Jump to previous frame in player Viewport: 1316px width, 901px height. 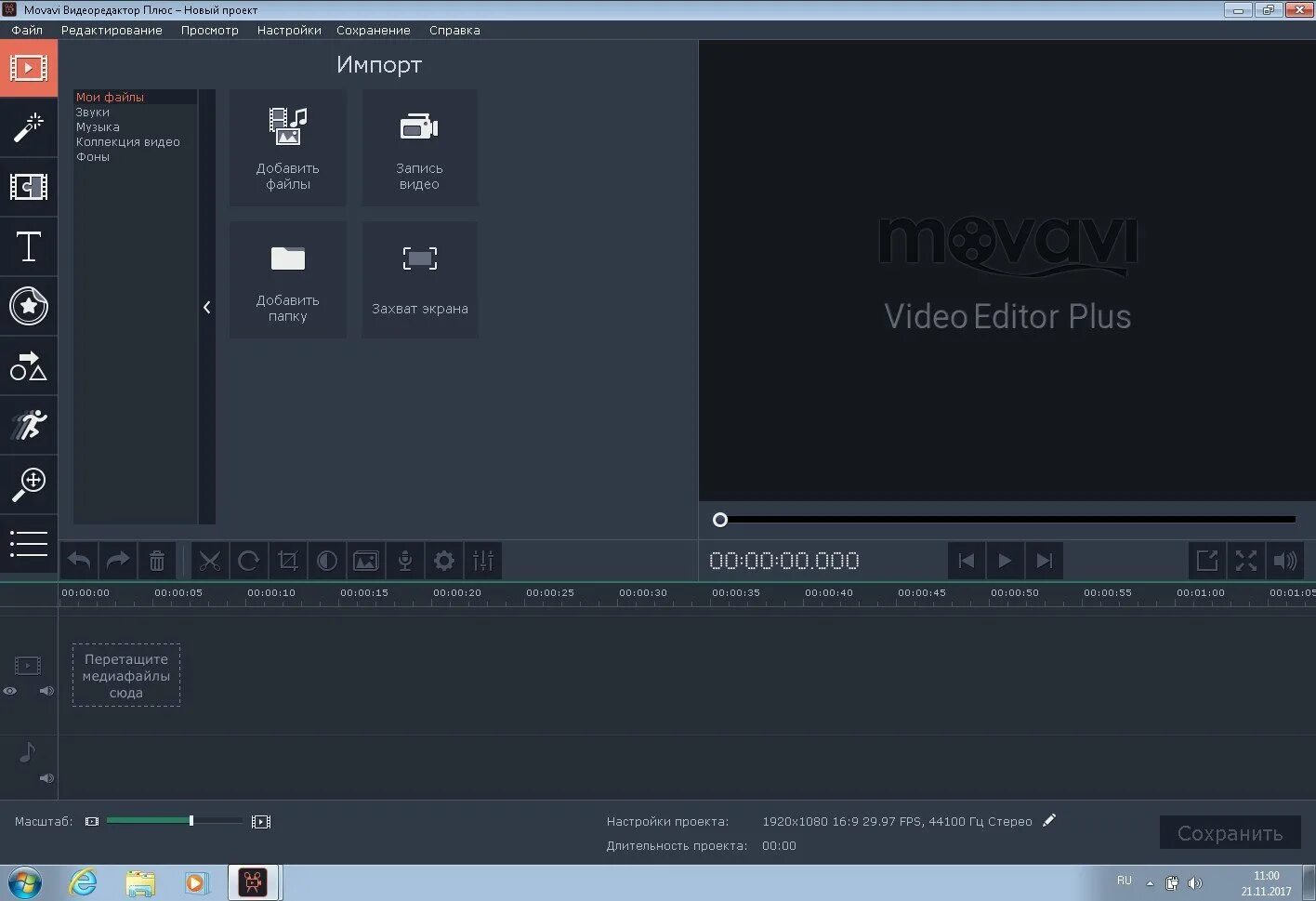[x=967, y=561]
